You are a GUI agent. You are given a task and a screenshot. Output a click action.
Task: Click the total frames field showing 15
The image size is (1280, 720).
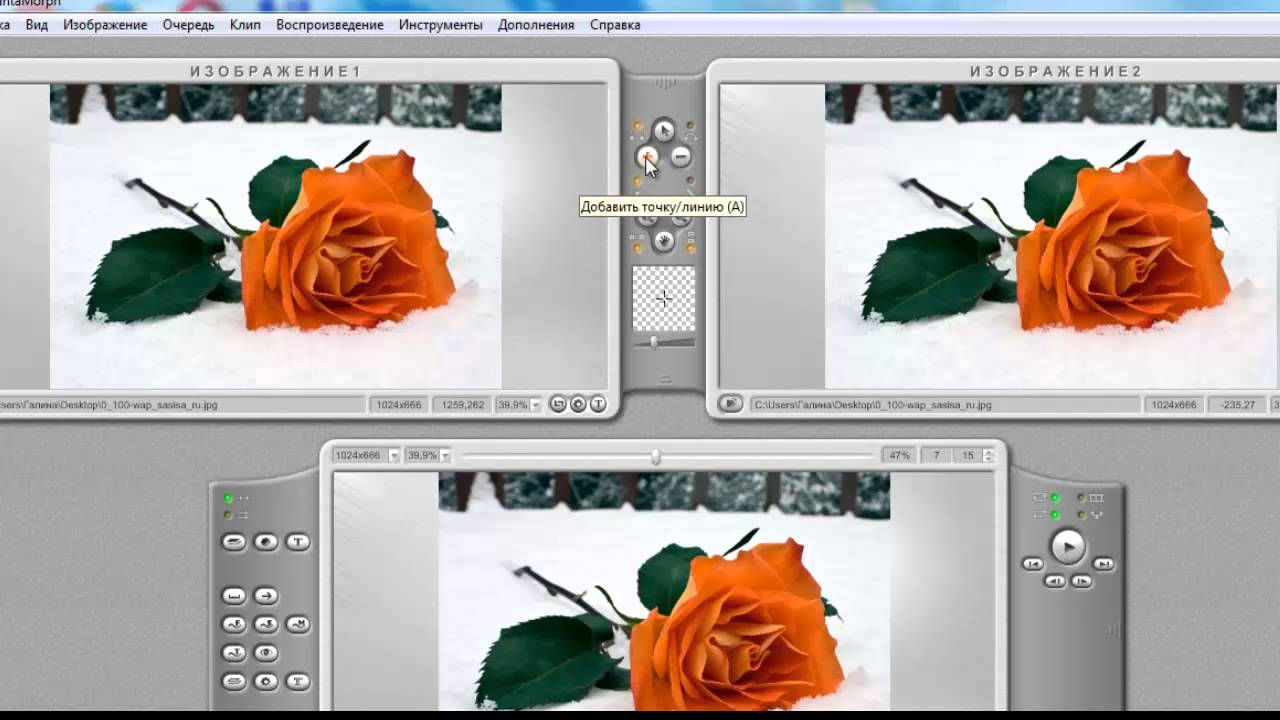click(x=967, y=455)
